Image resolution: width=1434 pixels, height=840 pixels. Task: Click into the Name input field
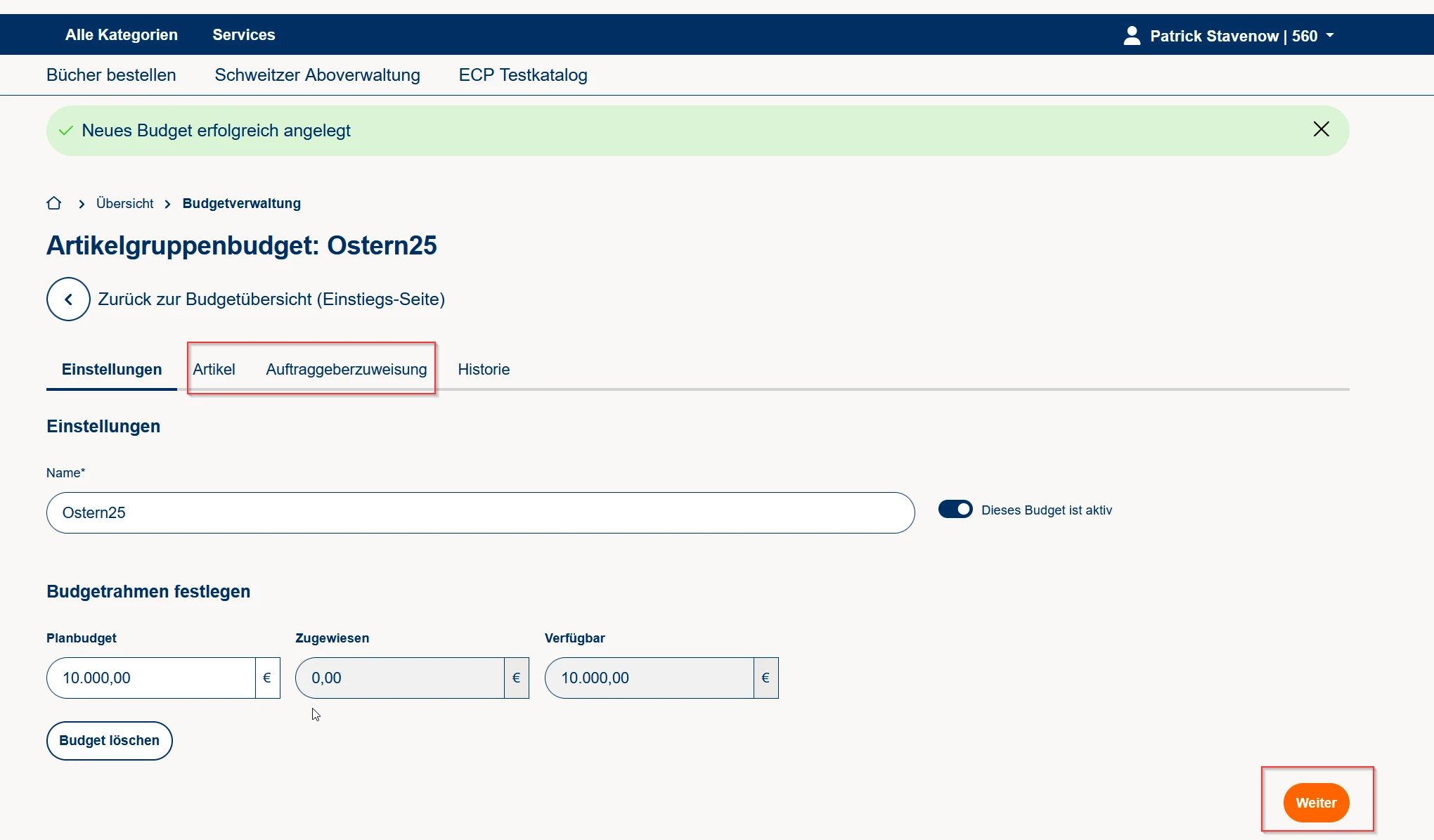[x=480, y=513]
